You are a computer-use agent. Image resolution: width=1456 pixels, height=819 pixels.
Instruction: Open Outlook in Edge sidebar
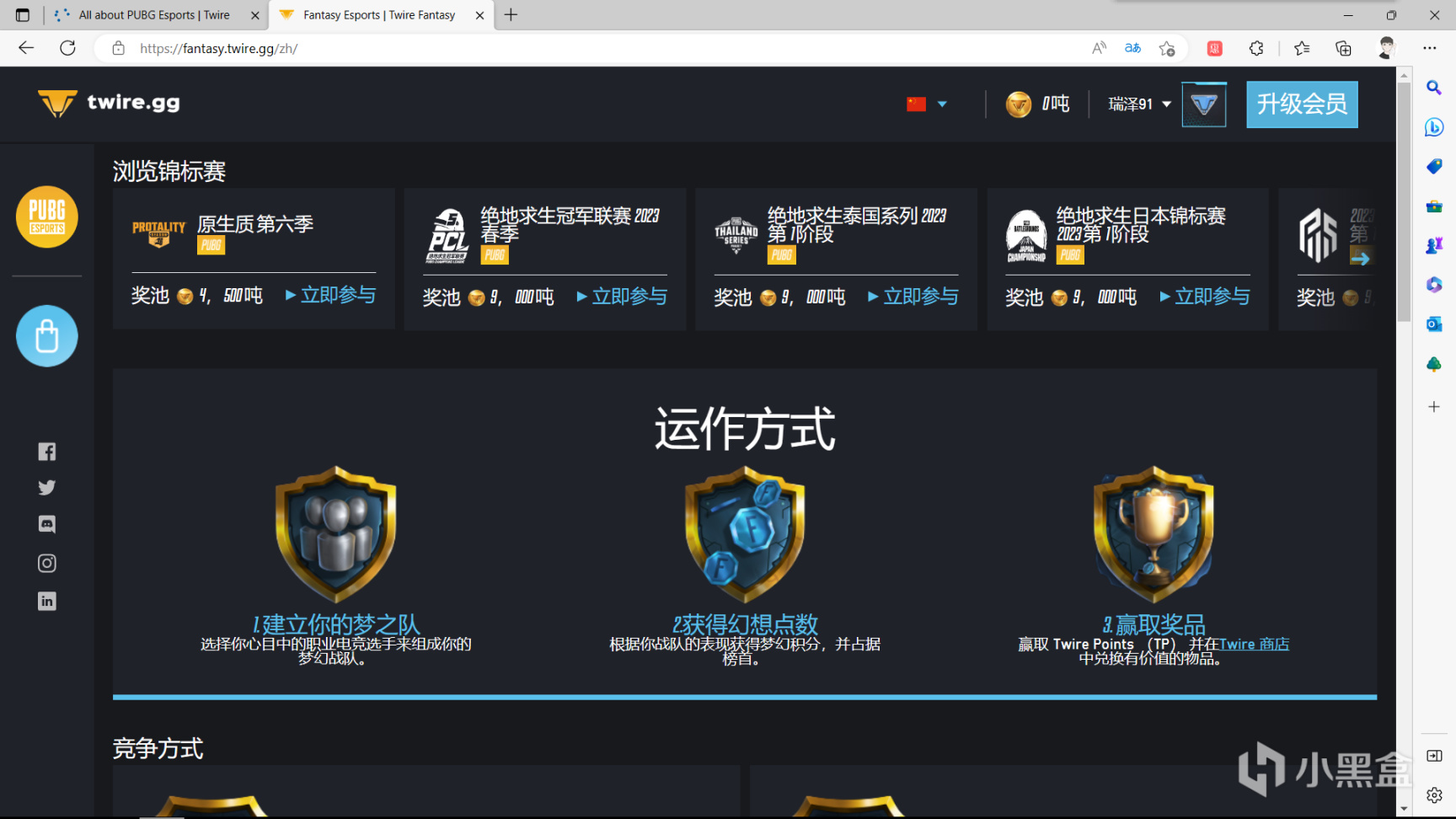(x=1434, y=324)
